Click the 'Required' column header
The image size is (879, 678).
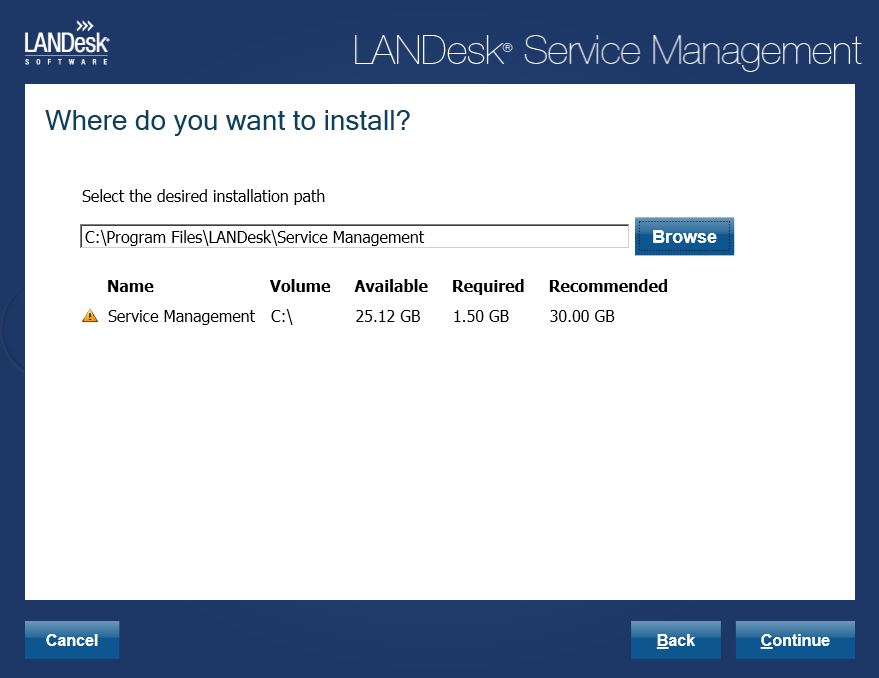coord(488,286)
